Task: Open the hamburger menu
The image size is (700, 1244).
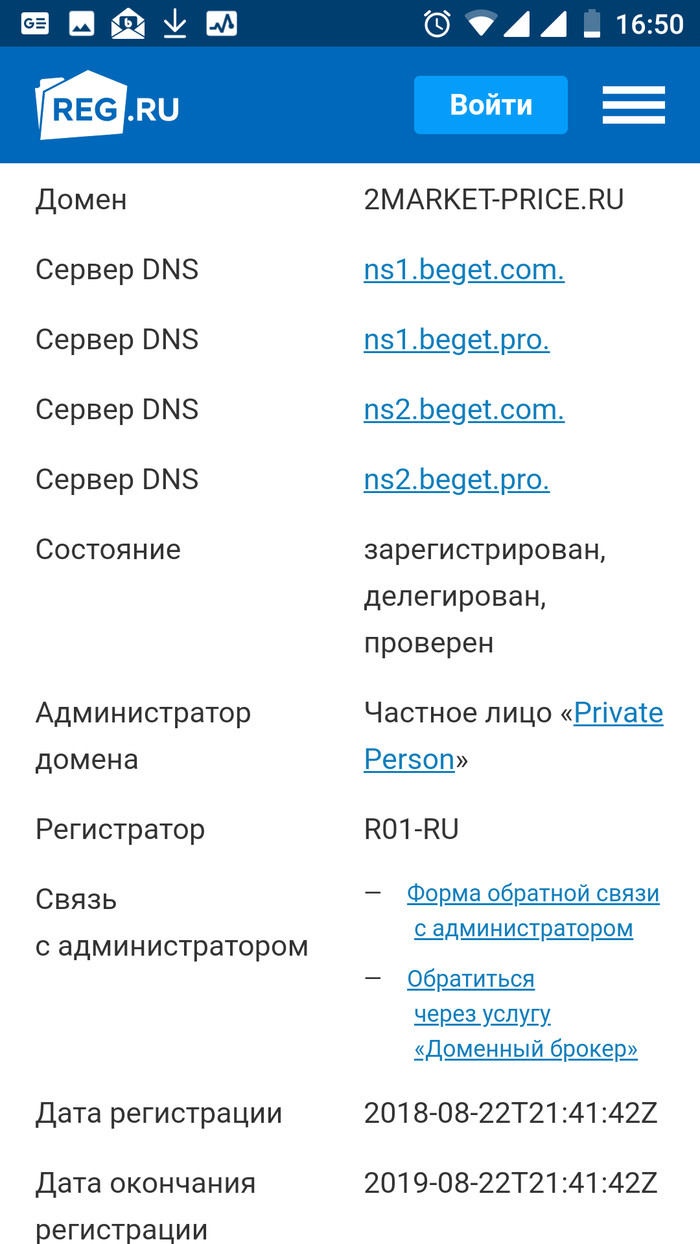Action: click(633, 105)
